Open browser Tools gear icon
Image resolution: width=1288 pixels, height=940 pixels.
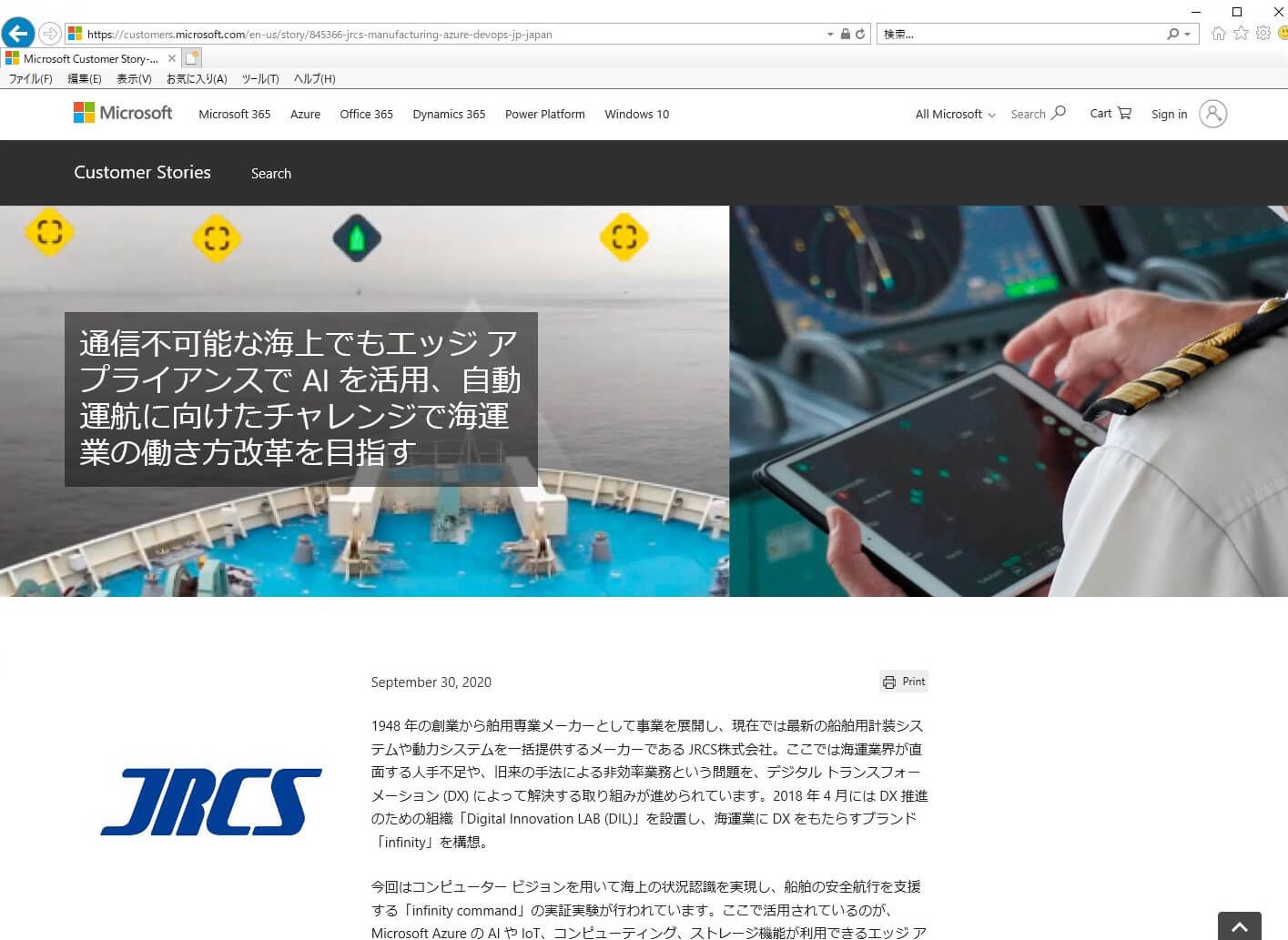click(x=1263, y=33)
